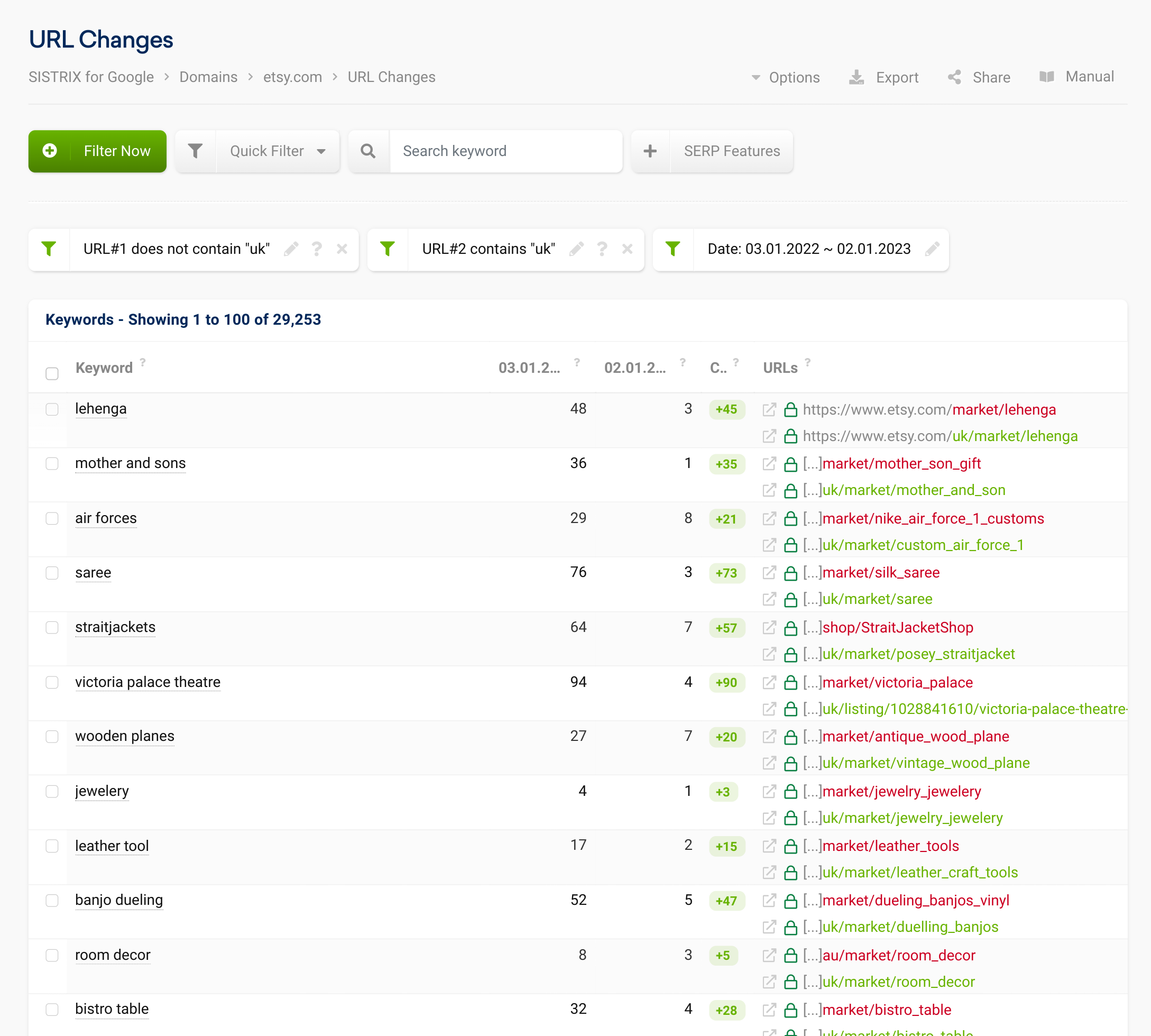Screen dimensions: 1151x1036
Task: Click the +90 change badge
Action: 726,683
